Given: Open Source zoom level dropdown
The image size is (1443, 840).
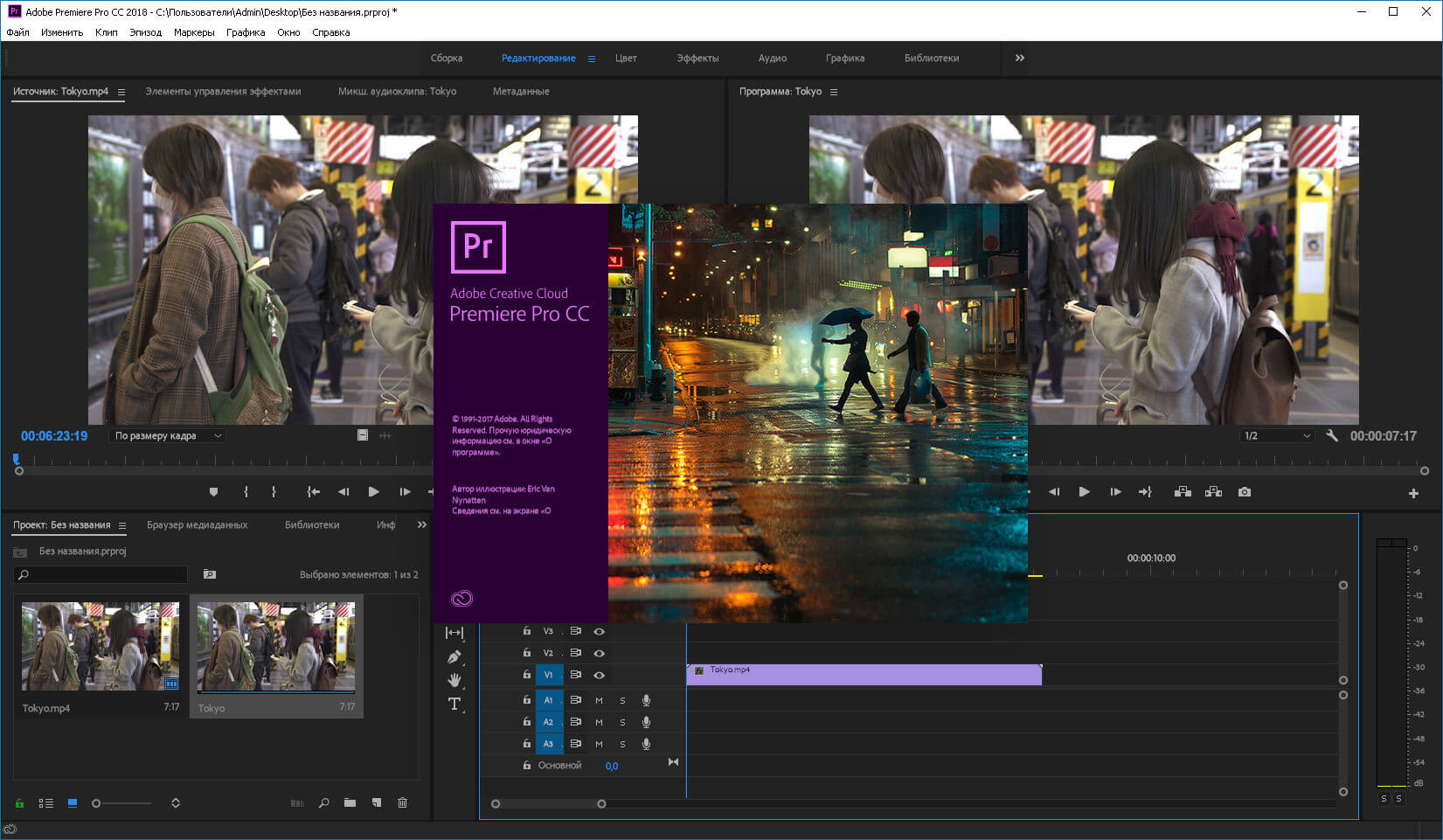Looking at the screenshot, I should click(x=167, y=435).
